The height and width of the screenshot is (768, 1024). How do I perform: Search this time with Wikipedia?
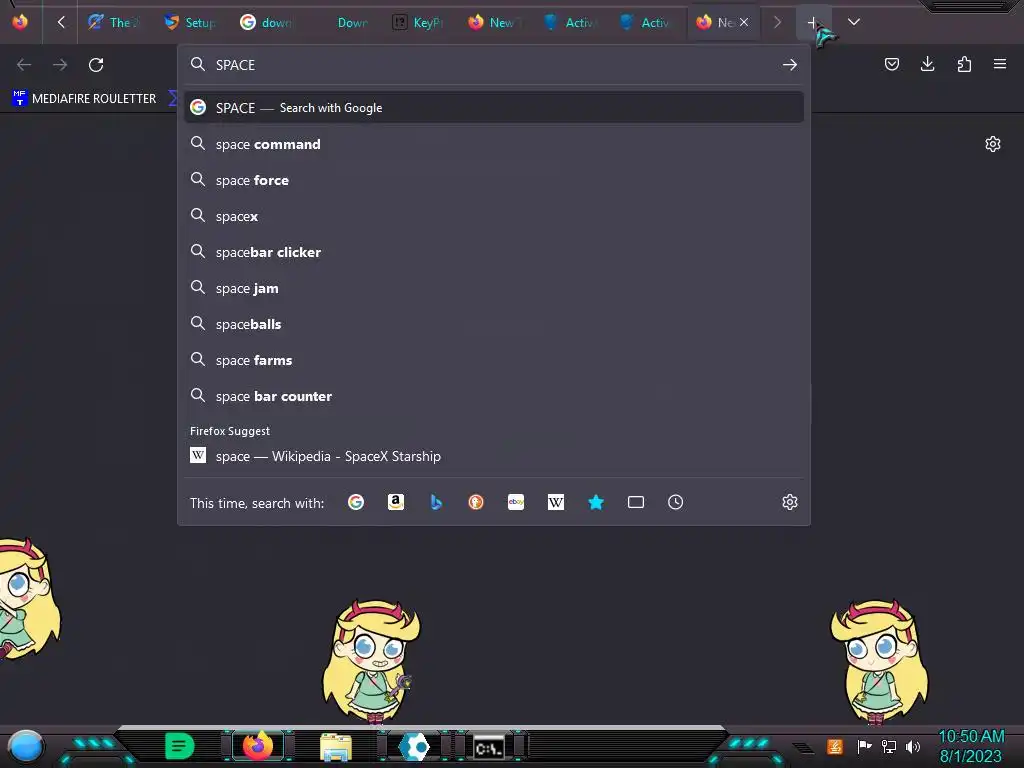556,502
